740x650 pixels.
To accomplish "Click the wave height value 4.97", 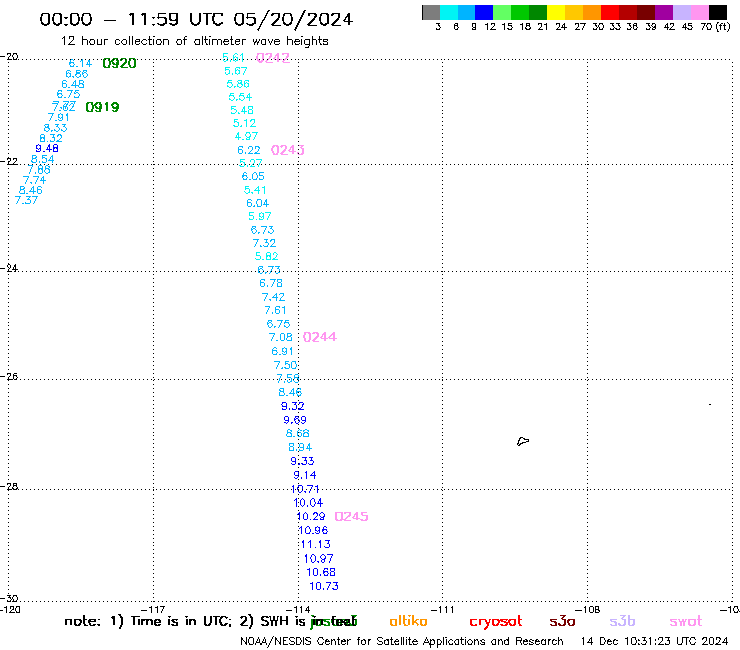I will coord(246,136).
